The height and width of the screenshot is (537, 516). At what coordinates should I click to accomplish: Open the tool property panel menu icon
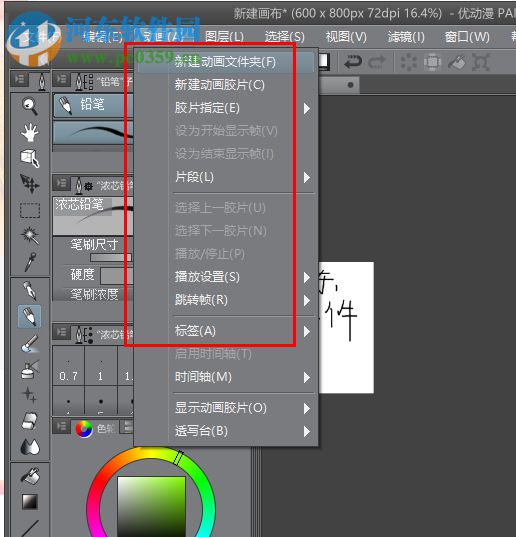click(x=61, y=184)
